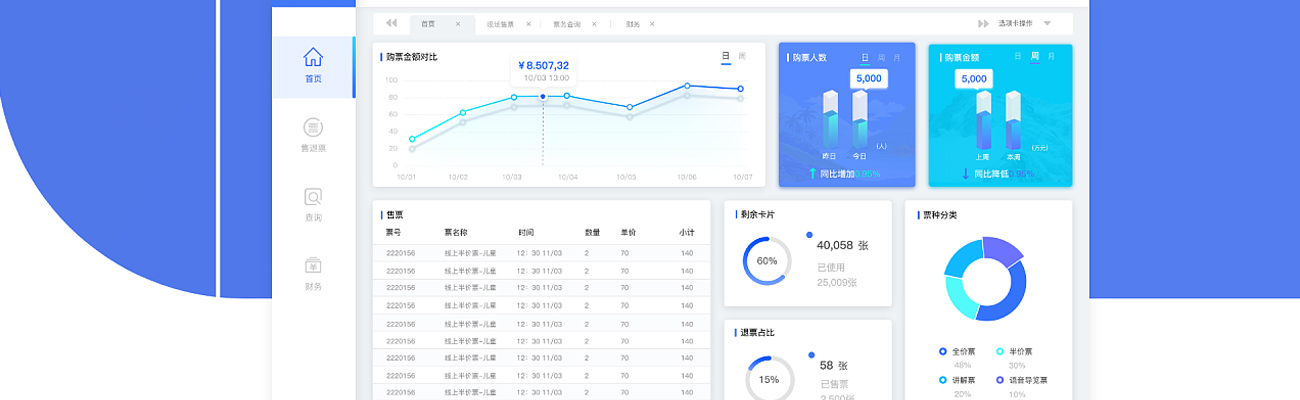Click the 售票 table title
Screen dimensions: 1300x400
pyautogui.click(x=394, y=215)
